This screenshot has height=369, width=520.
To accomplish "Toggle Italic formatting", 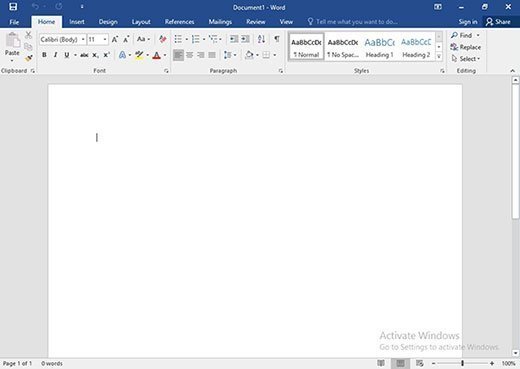I will tap(55, 55).
